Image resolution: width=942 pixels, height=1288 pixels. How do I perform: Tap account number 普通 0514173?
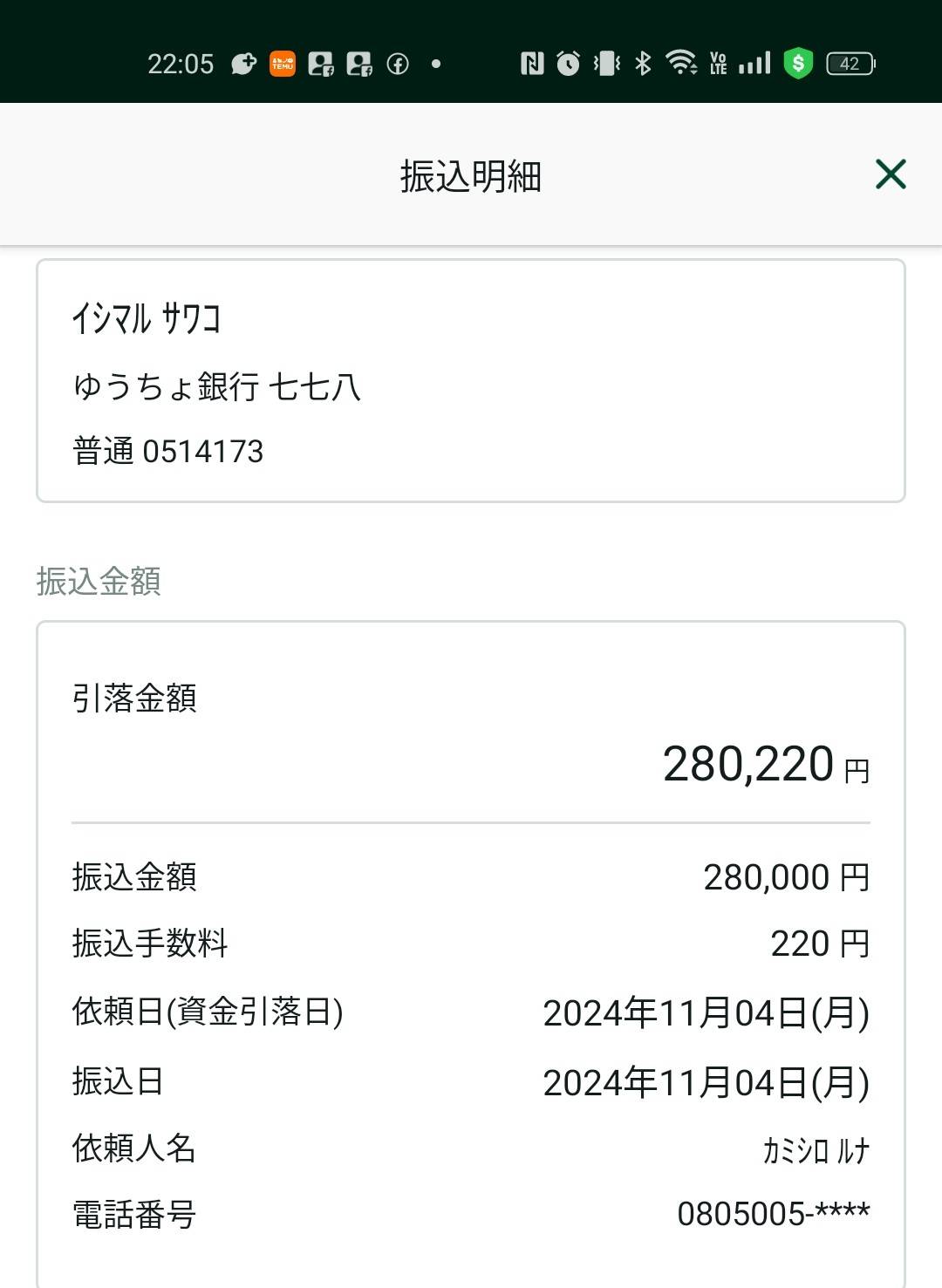point(168,451)
